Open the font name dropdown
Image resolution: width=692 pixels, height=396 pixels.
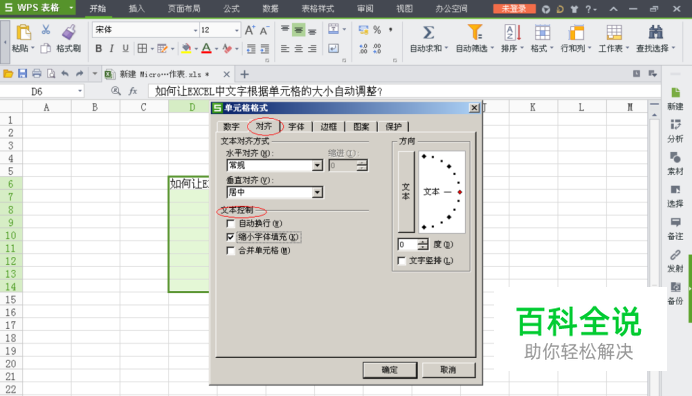[x=195, y=30]
